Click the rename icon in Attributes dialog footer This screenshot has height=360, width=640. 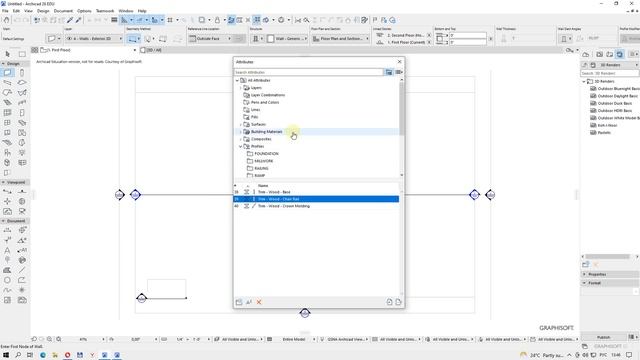pos(249,302)
